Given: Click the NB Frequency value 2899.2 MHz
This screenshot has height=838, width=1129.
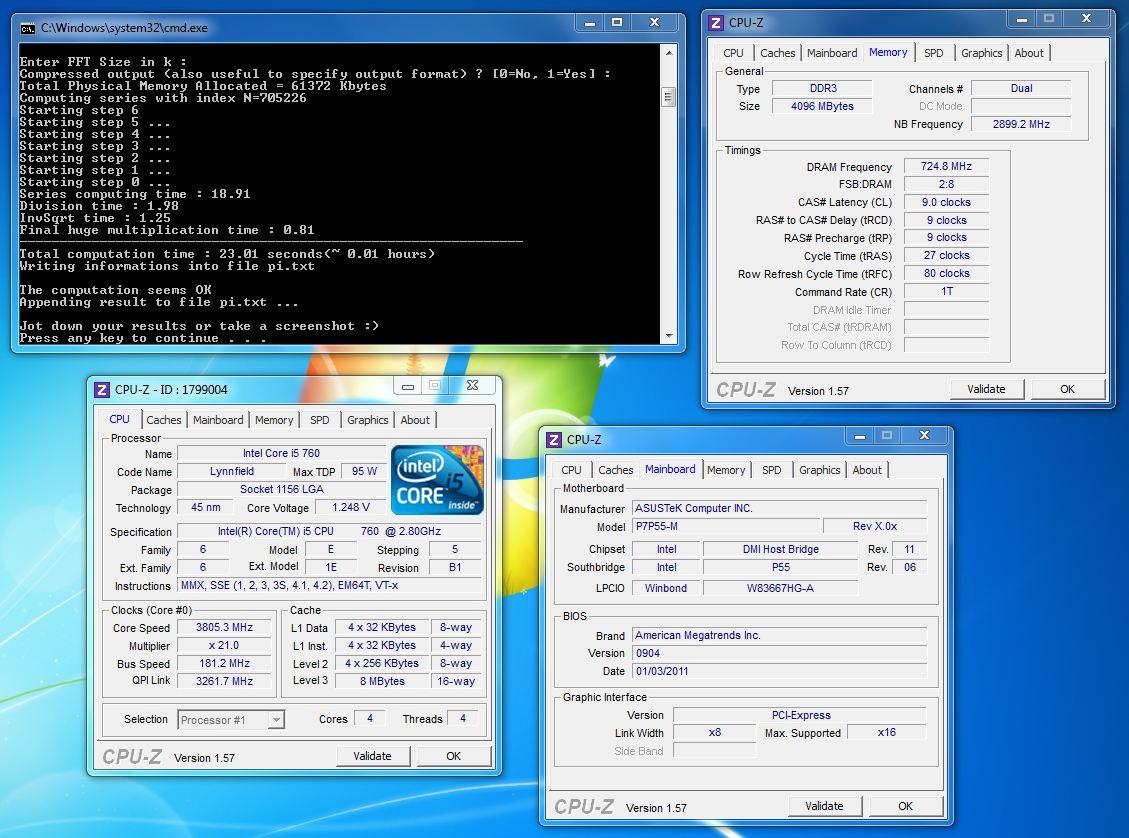Looking at the screenshot, I should pos(1021,124).
